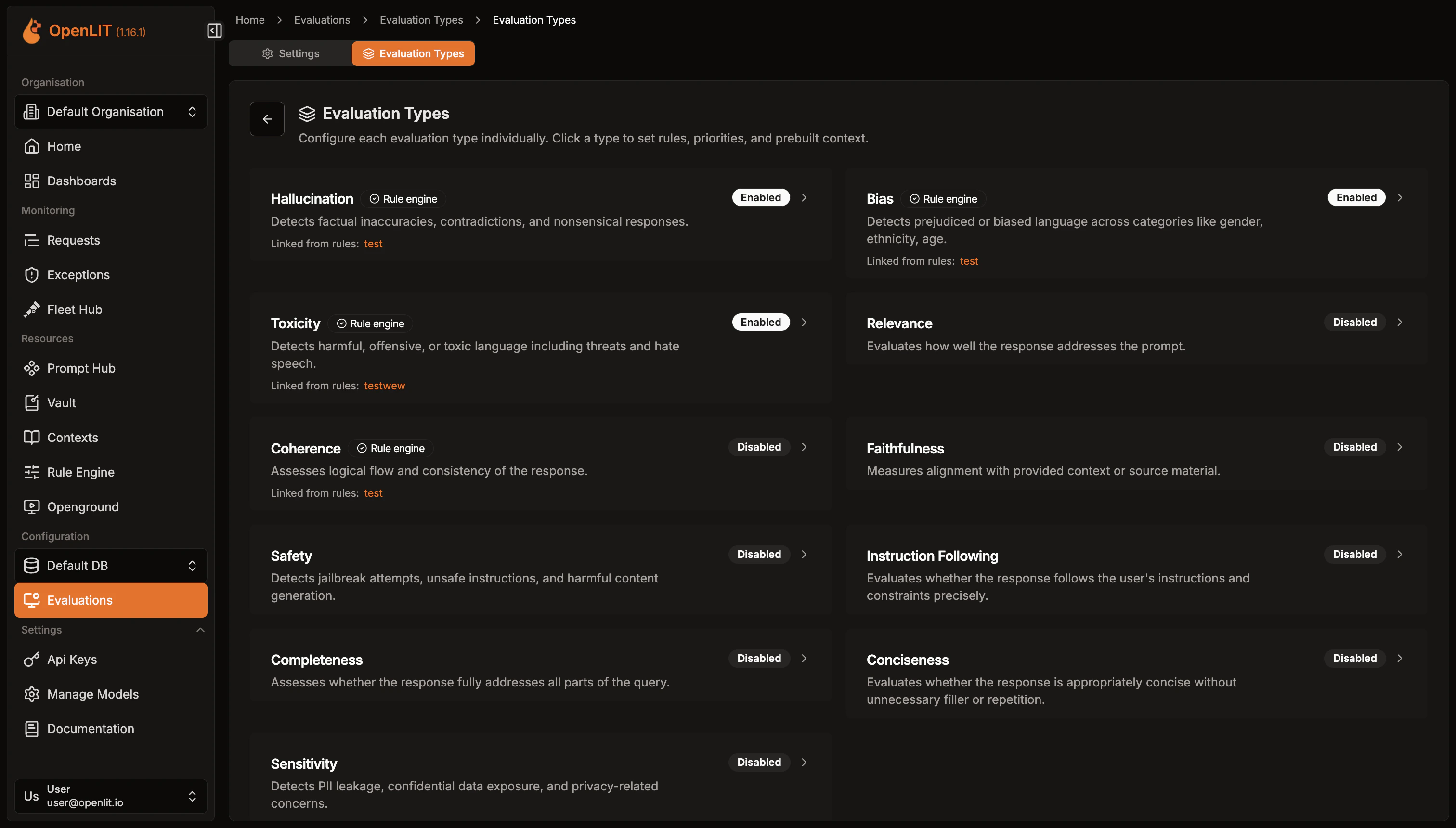Open Rule Engine sidebar item
1456x828 pixels.
pyautogui.click(x=81, y=472)
